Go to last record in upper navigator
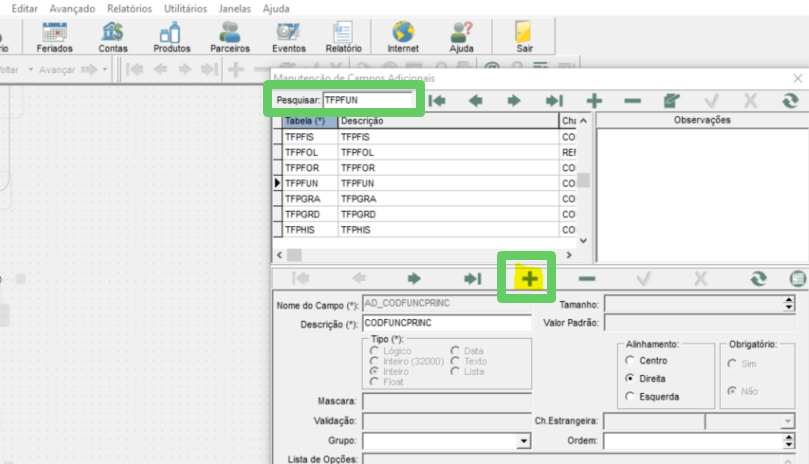The height and width of the screenshot is (464, 809). coord(554,100)
